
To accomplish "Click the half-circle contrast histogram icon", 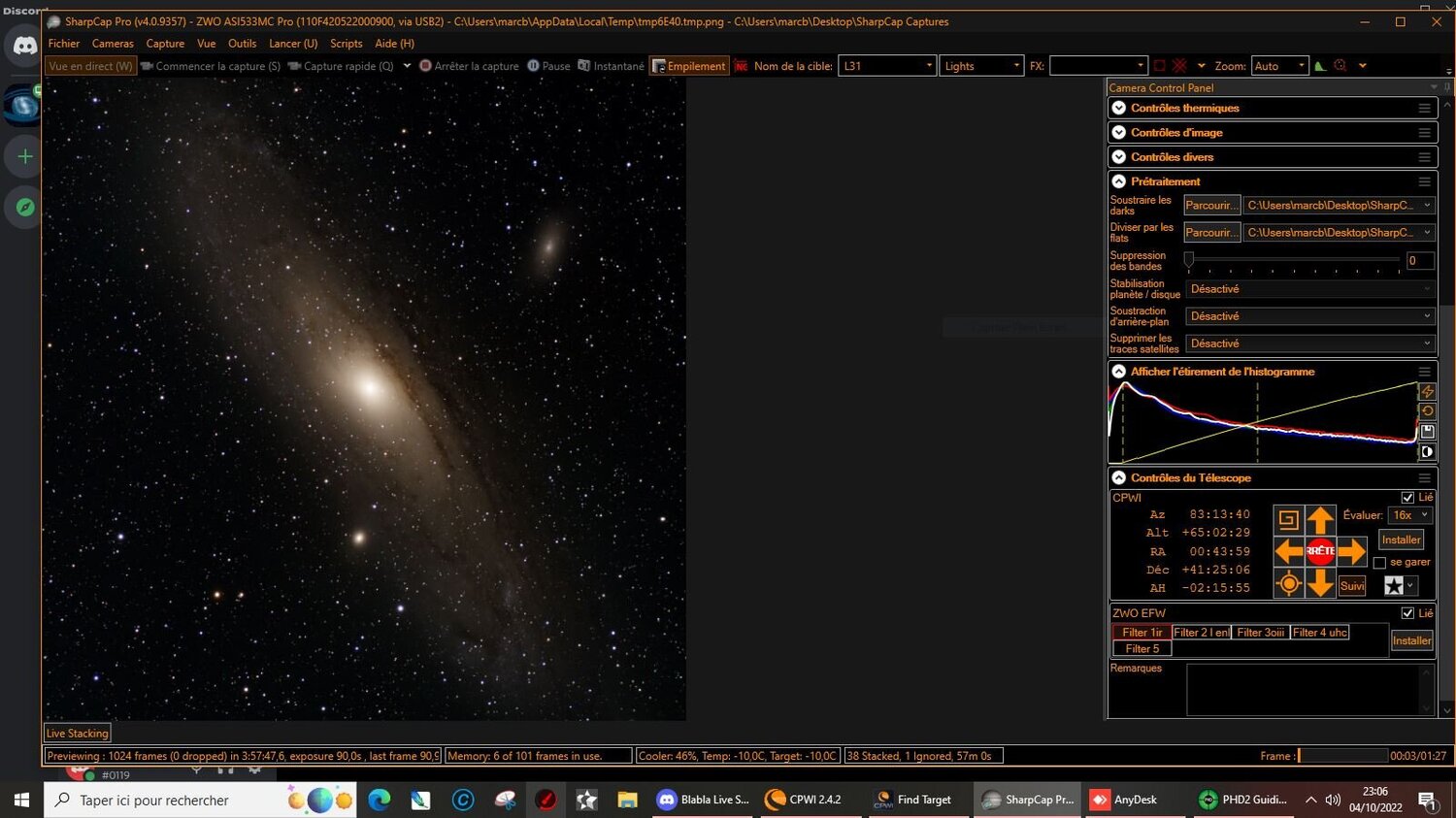I will (1427, 452).
